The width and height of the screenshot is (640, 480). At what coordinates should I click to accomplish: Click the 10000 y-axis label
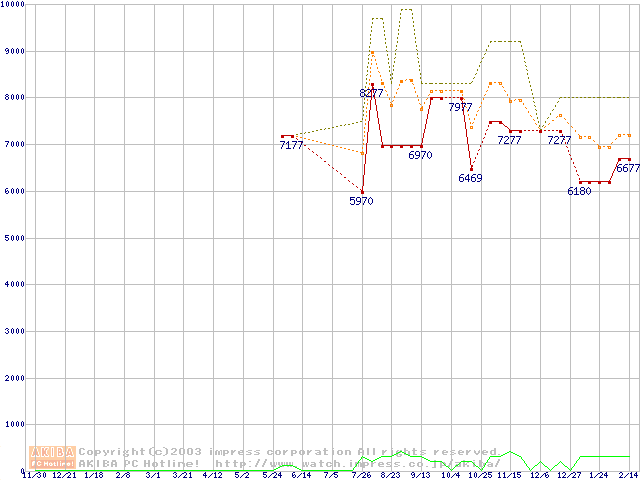point(13,5)
